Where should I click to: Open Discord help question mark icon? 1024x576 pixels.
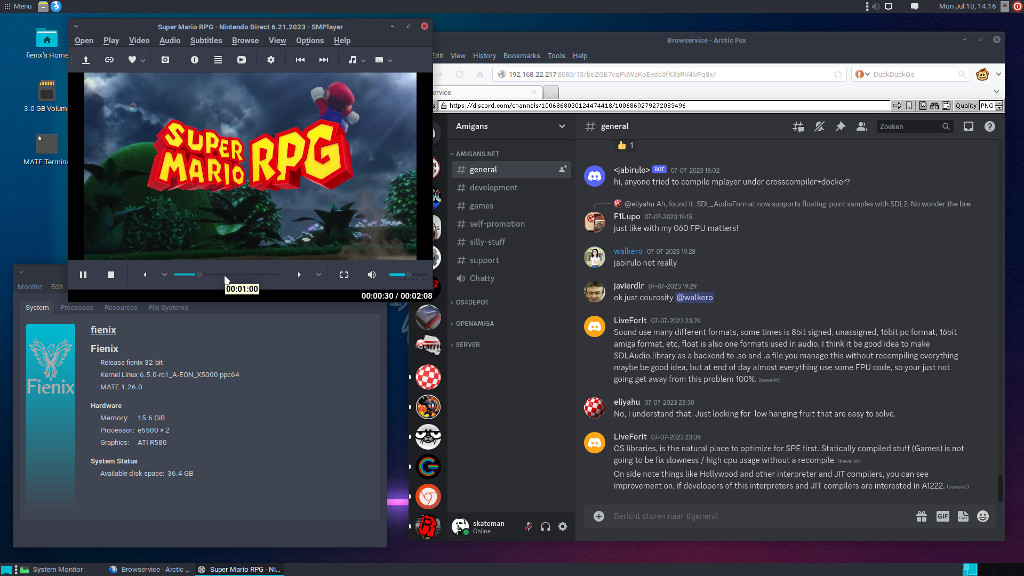[990, 127]
